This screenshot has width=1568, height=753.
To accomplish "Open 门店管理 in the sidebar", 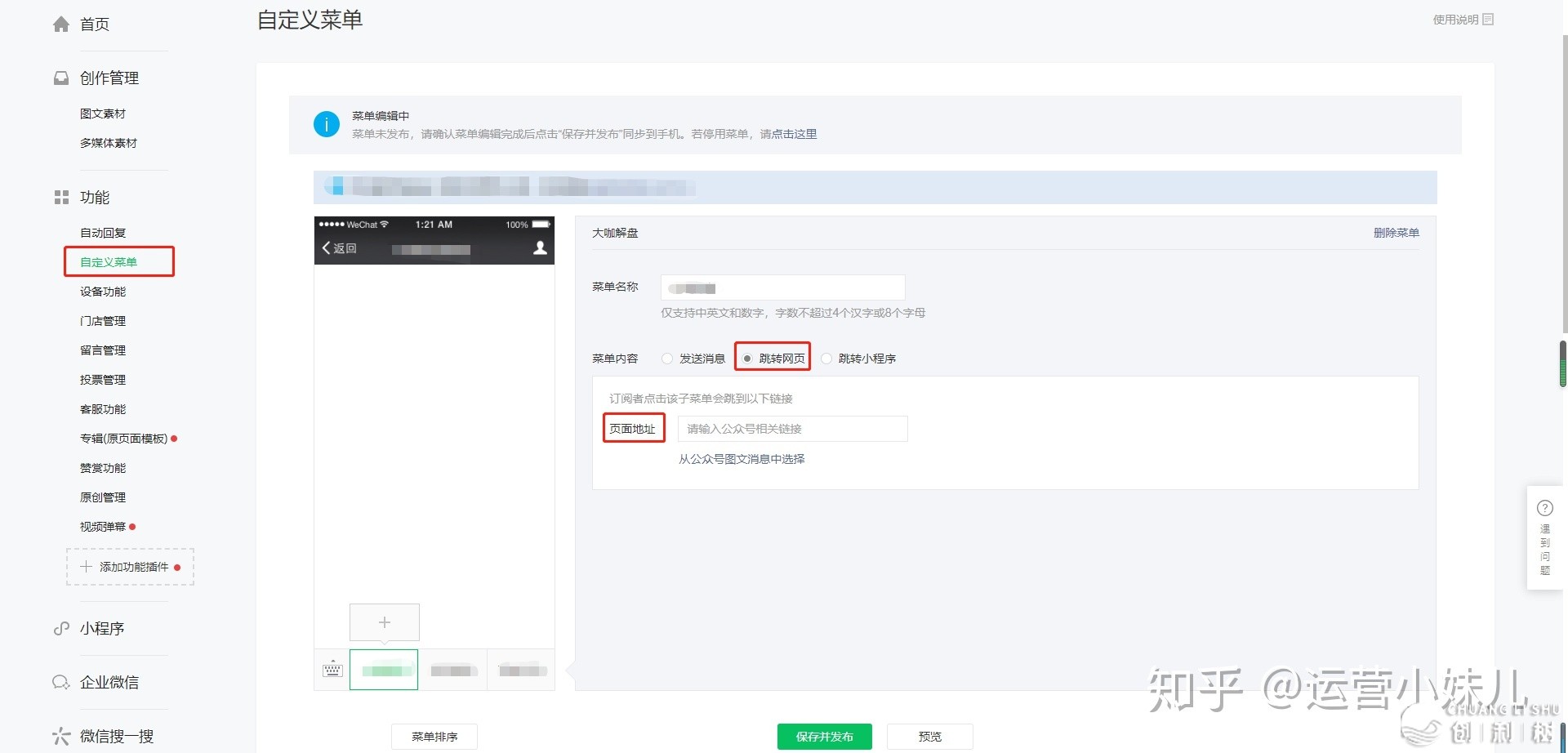I will [x=103, y=321].
